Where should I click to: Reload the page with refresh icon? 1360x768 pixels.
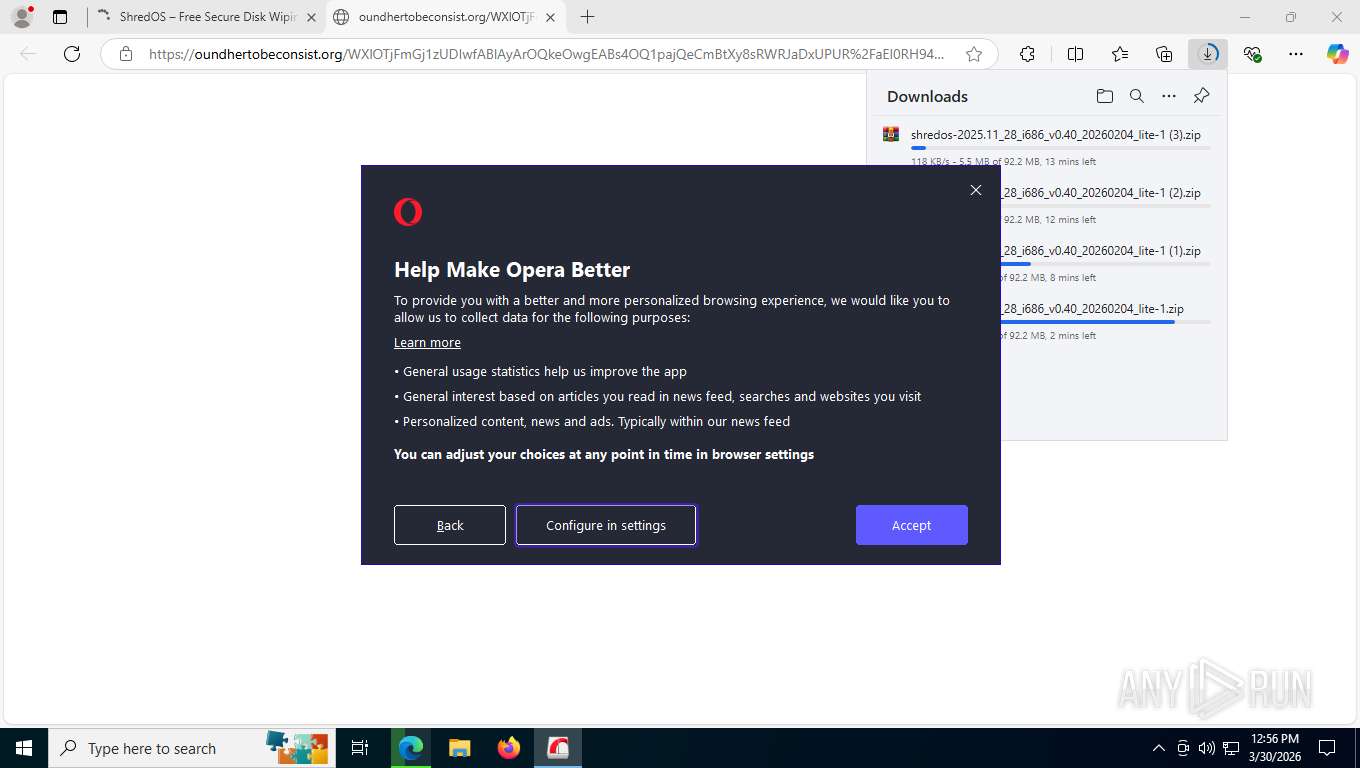click(72, 54)
